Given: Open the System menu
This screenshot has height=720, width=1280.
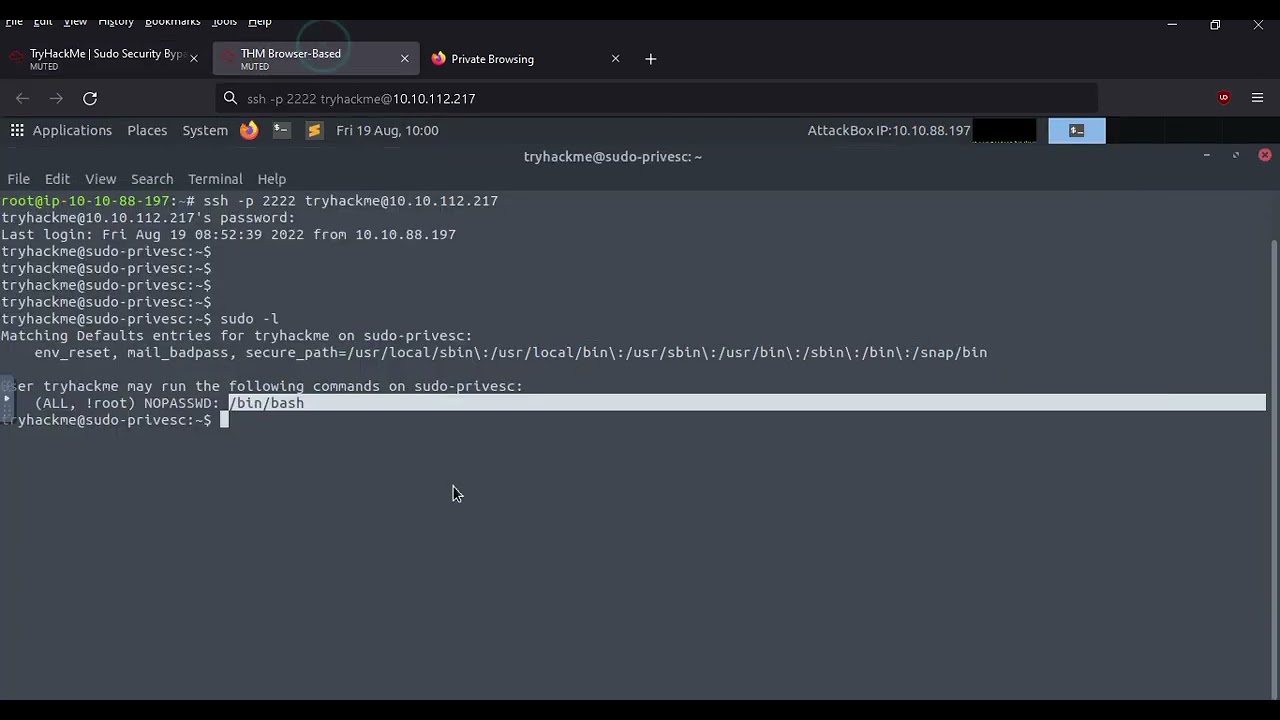Looking at the screenshot, I should 205,130.
